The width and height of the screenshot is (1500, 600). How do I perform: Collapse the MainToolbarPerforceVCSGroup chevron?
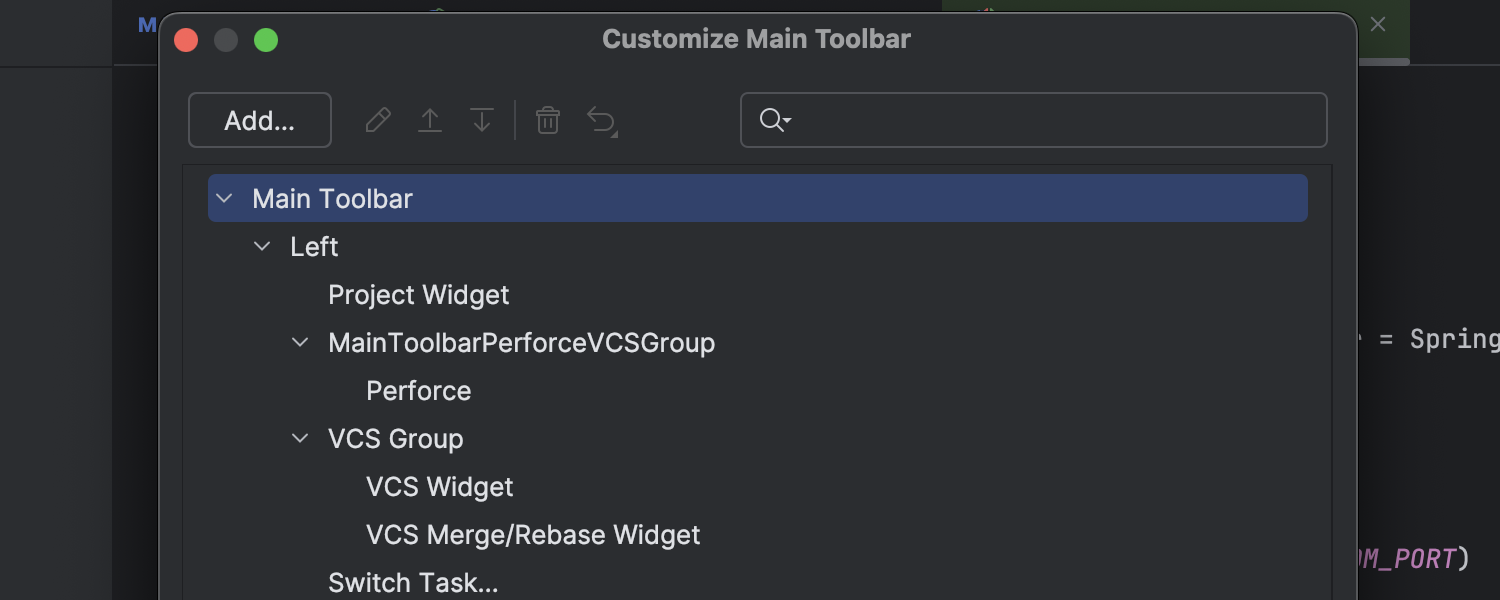click(300, 343)
